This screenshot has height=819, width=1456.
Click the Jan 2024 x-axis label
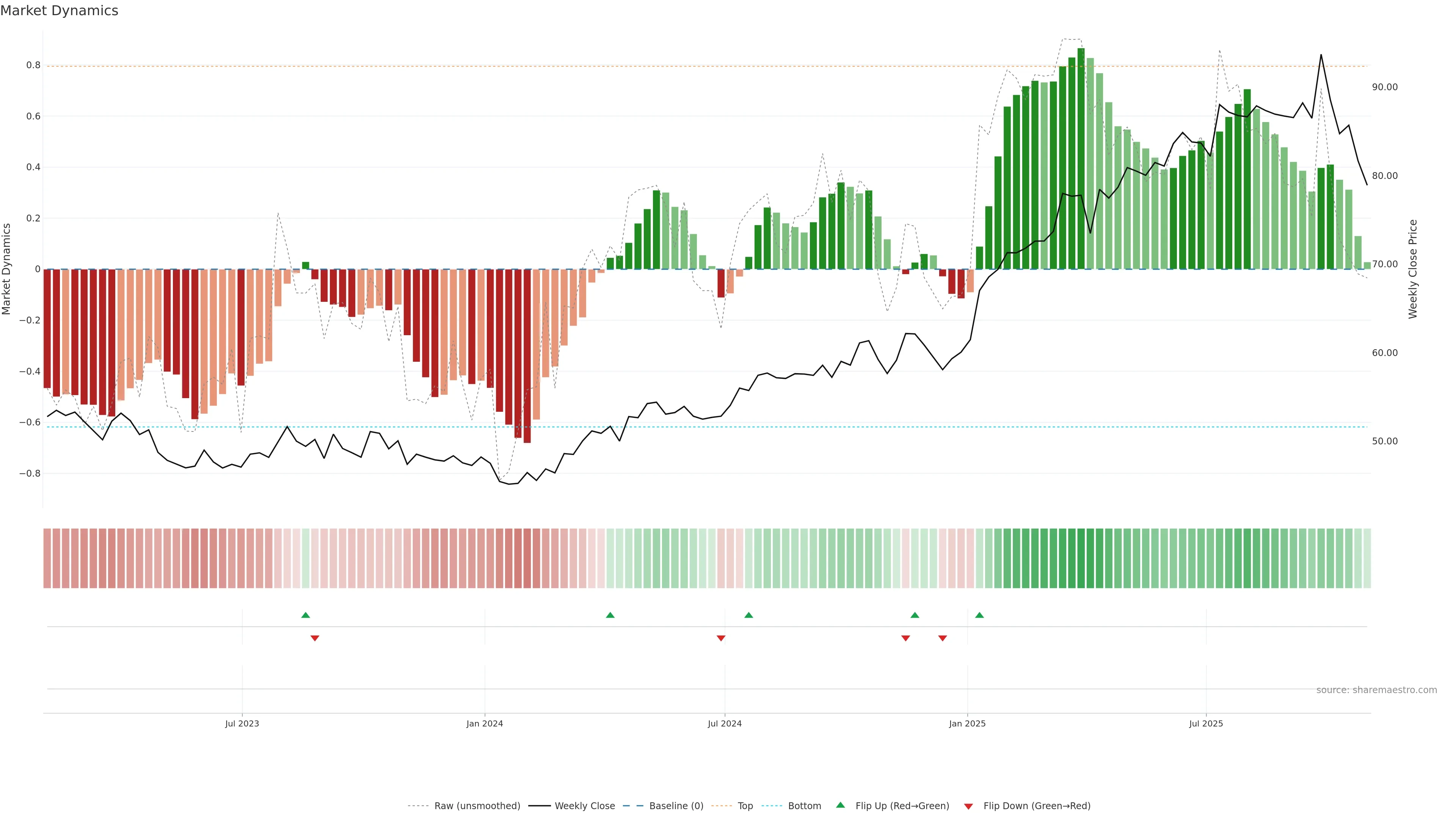coord(485,723)
